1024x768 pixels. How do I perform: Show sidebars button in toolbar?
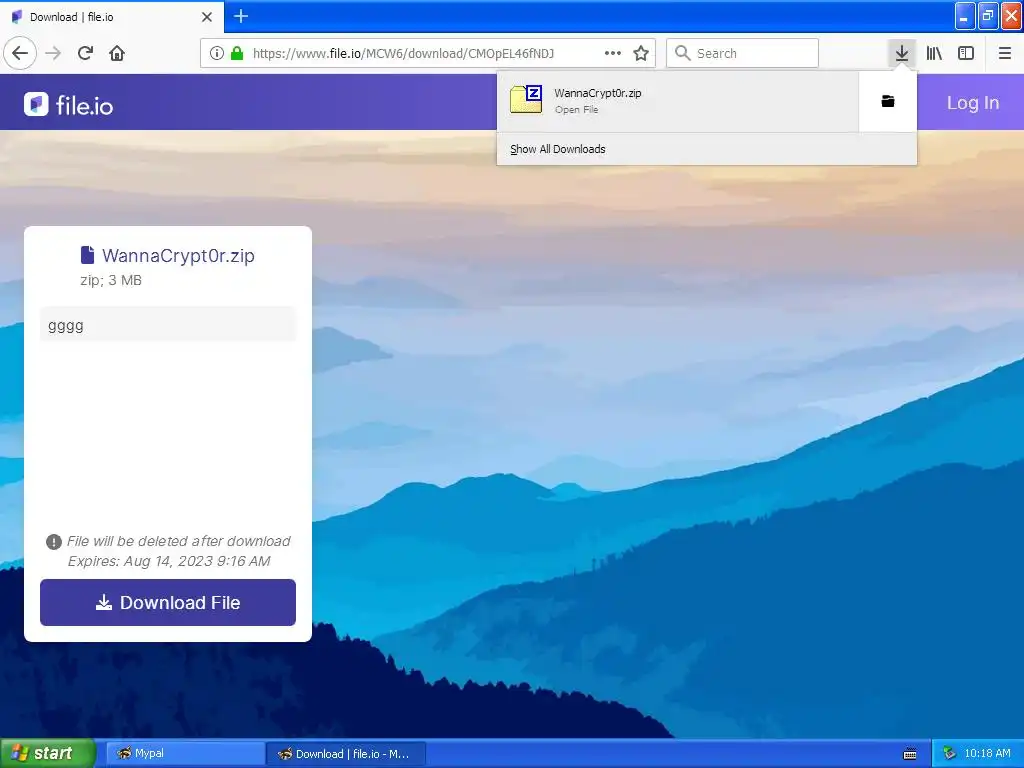pyautogui.click(x=966, y=53)
